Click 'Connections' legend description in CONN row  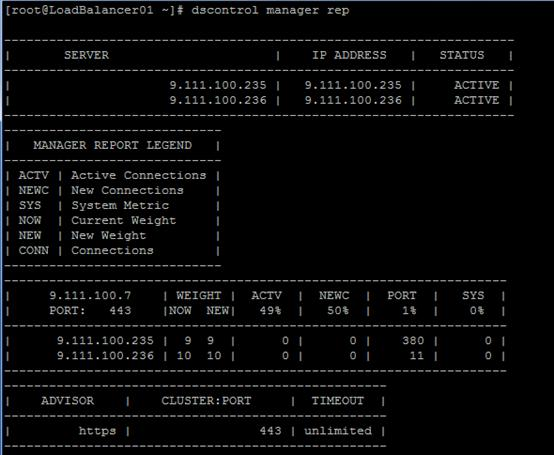pos(112,250)
